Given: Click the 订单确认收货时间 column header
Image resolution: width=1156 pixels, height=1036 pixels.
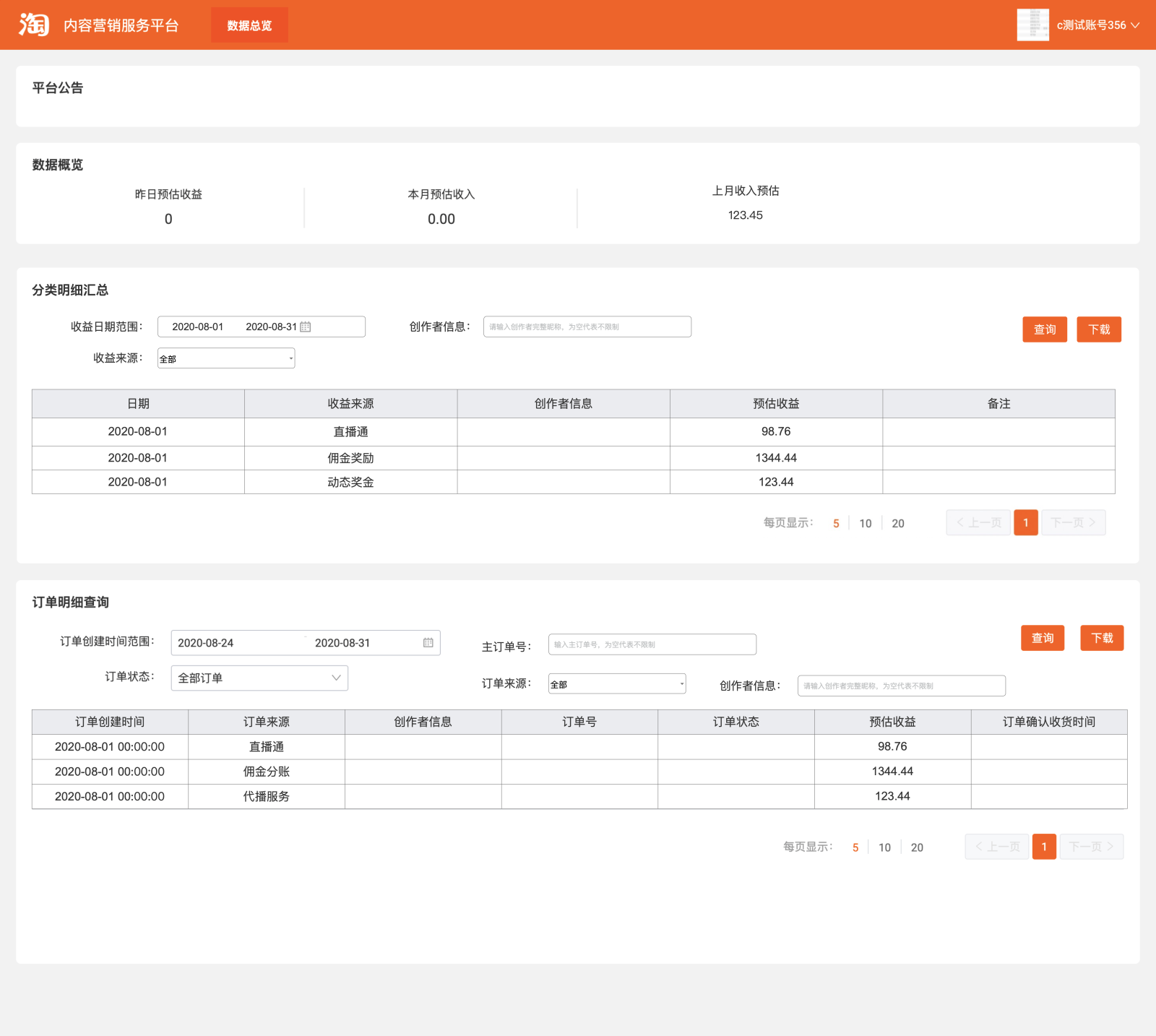Looking at the screenshot, I should [1049, 722].
